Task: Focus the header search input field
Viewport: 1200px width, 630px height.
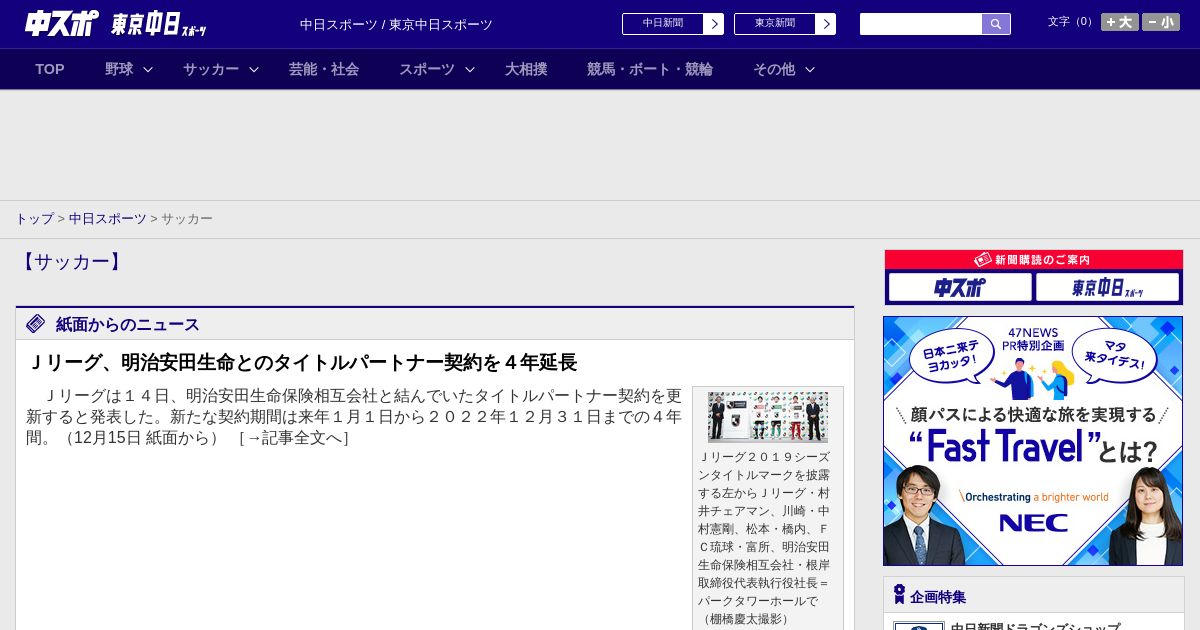Action: point(921,24)
